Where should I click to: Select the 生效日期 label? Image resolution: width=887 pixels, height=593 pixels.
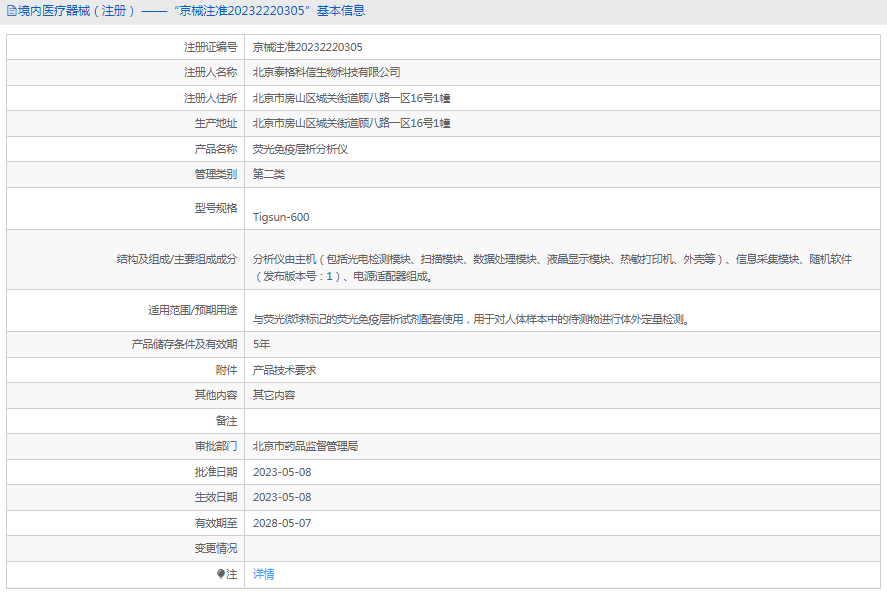(216, 497)
